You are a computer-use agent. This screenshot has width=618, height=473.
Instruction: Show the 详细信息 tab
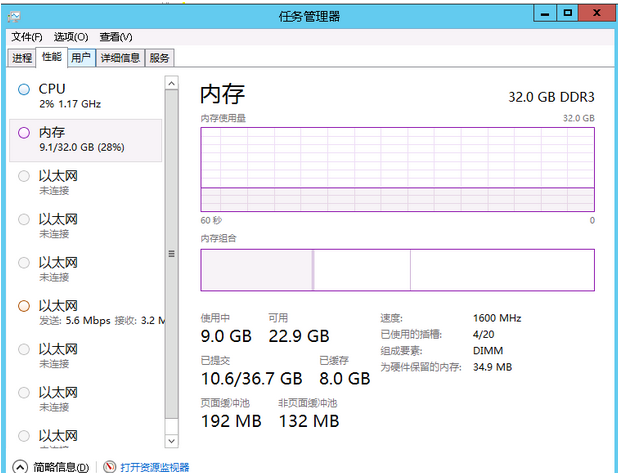tap(120, 58)
